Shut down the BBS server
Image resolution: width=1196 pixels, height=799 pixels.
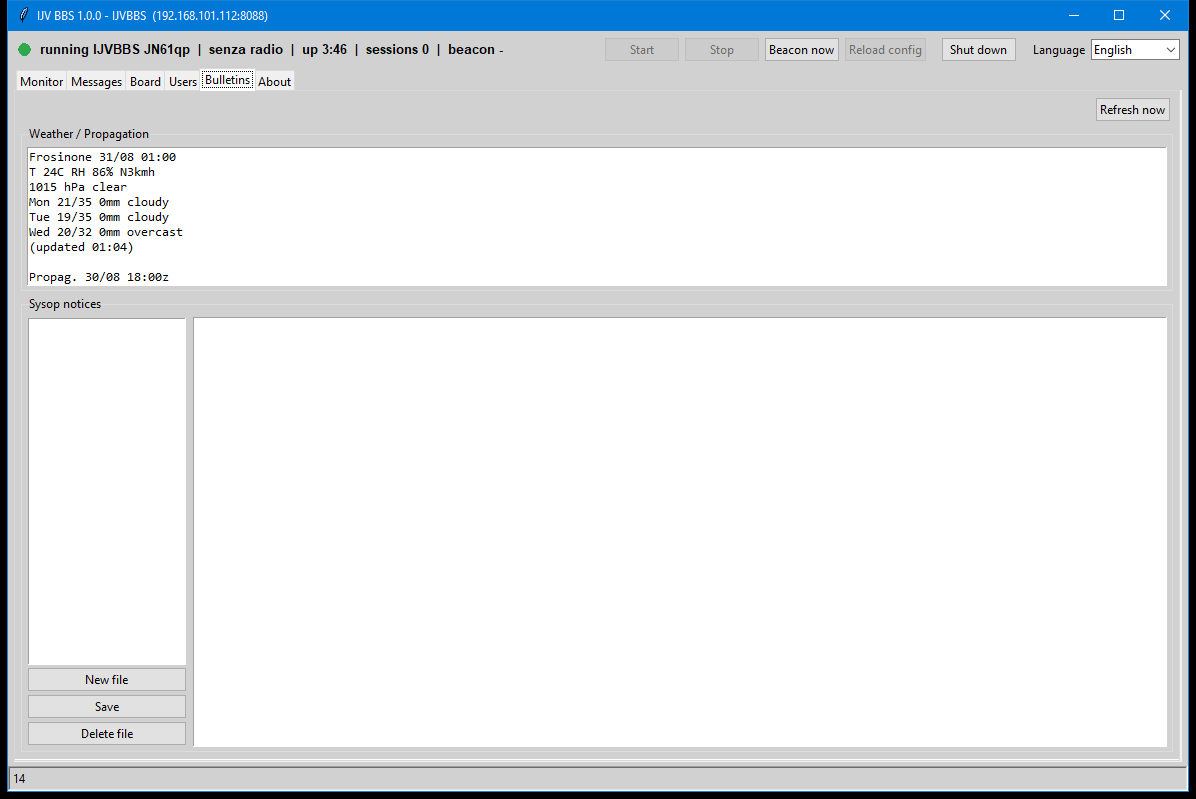(x=979, y=50)
